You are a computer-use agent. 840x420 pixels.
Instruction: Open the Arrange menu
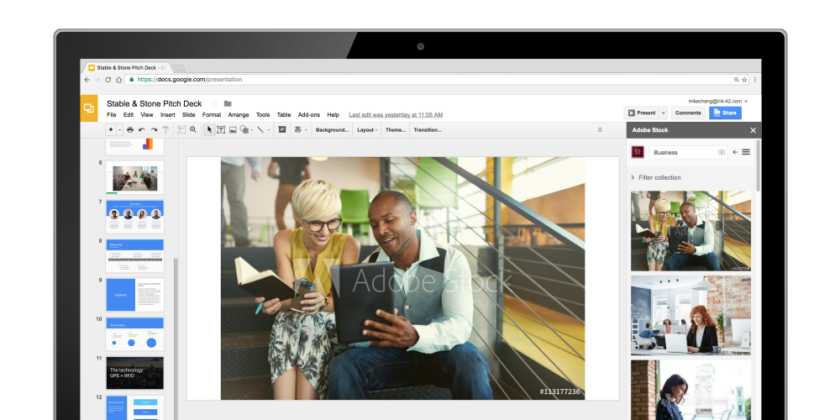(238, 115)
